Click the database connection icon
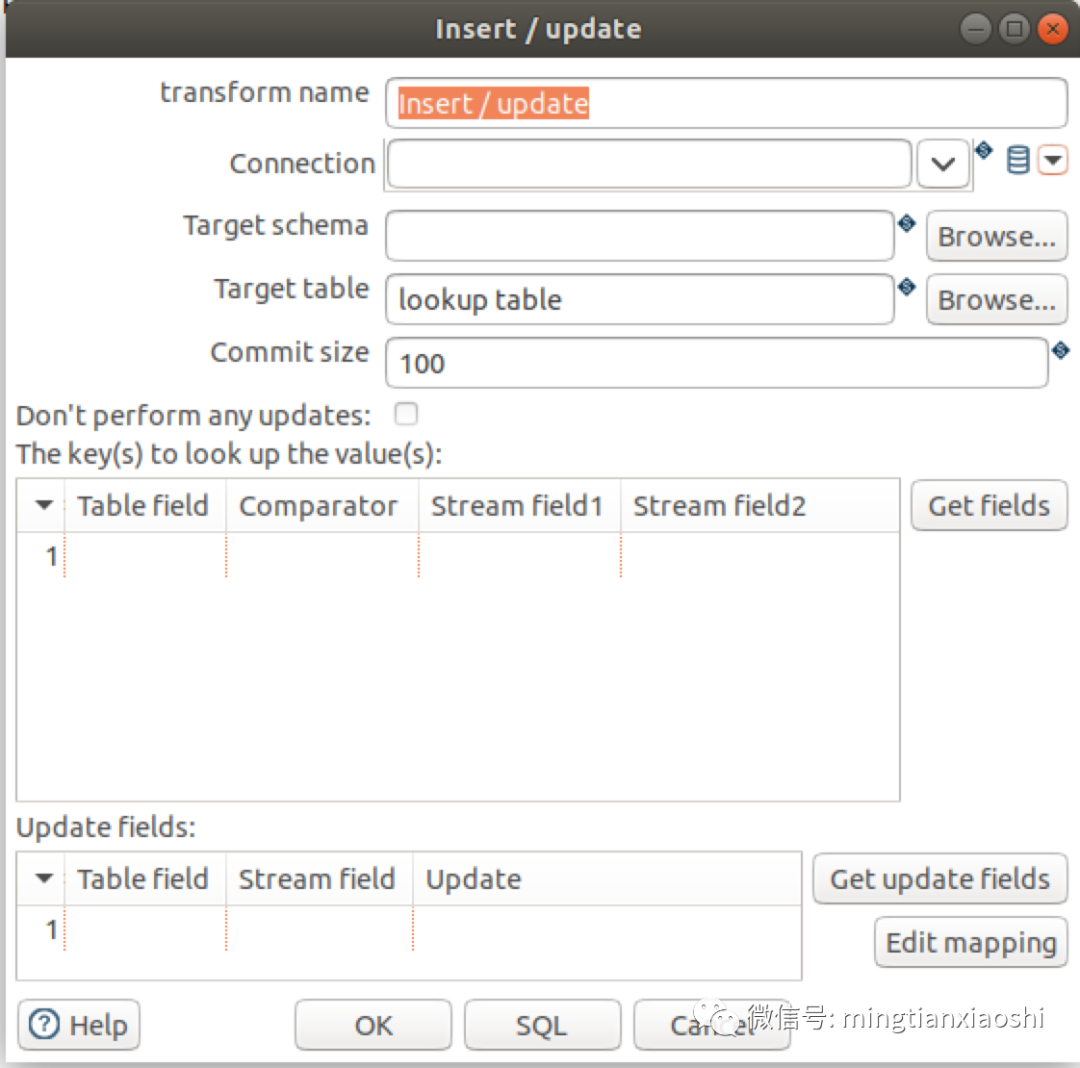 coord(1017,160)
